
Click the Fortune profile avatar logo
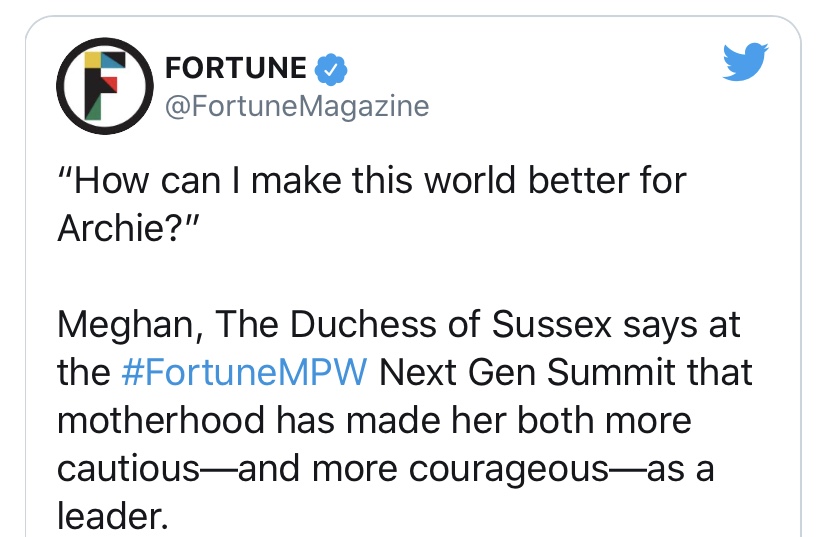103,87
